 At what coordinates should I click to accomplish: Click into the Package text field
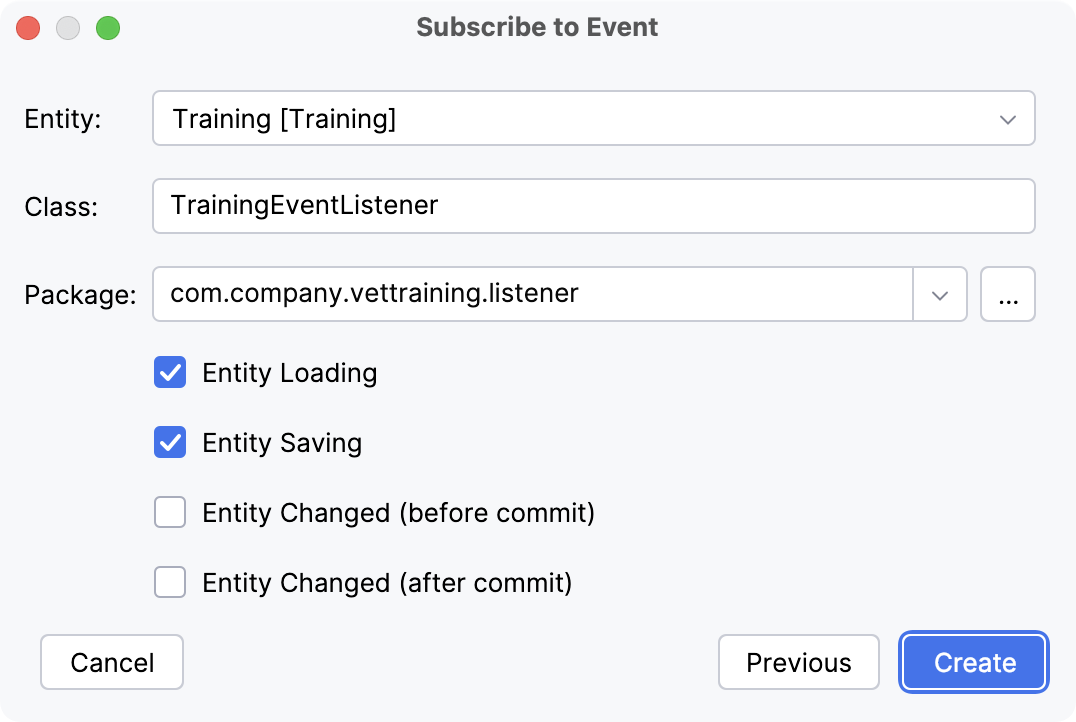(532, 294)
